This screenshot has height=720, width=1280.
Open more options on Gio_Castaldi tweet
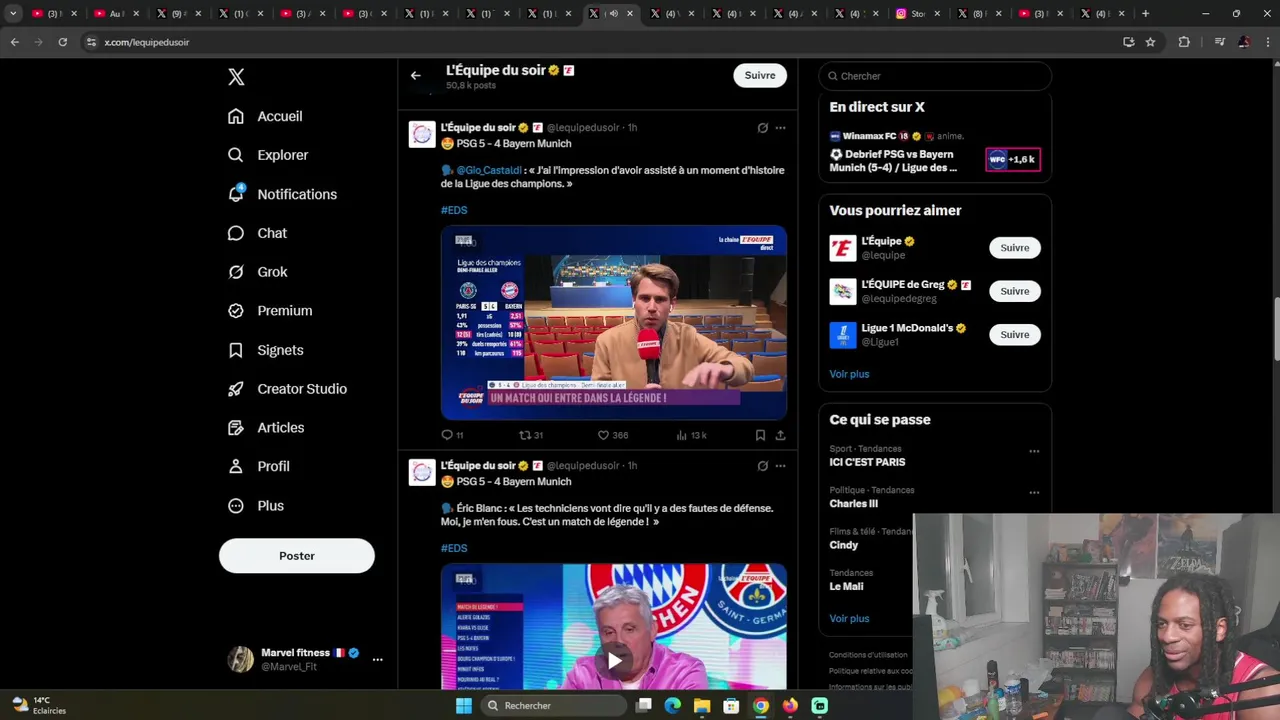pyautogui.click(x=780, y=128)
